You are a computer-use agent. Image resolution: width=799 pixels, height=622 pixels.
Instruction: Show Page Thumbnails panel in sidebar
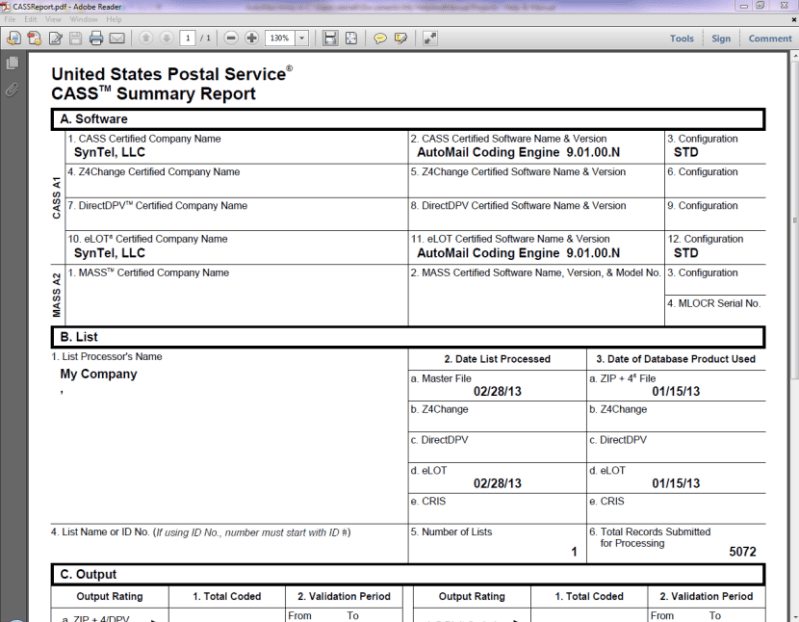pyautogui.click(x=12, y=63)
